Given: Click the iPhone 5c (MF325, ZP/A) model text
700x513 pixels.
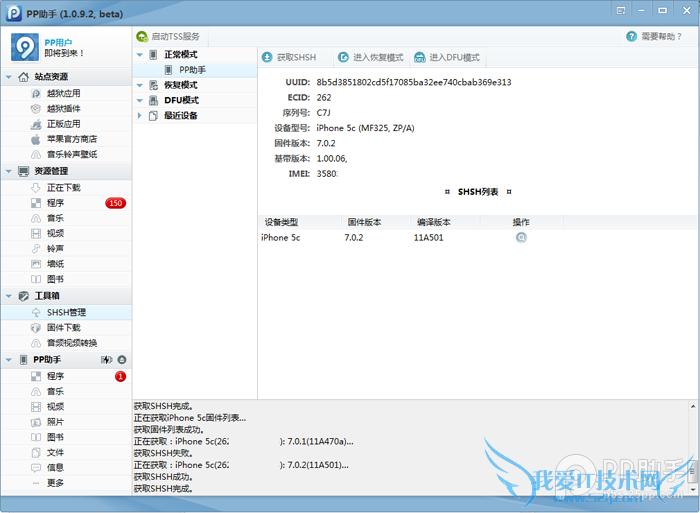Looking at the screenshot, I should click(365, 128).
